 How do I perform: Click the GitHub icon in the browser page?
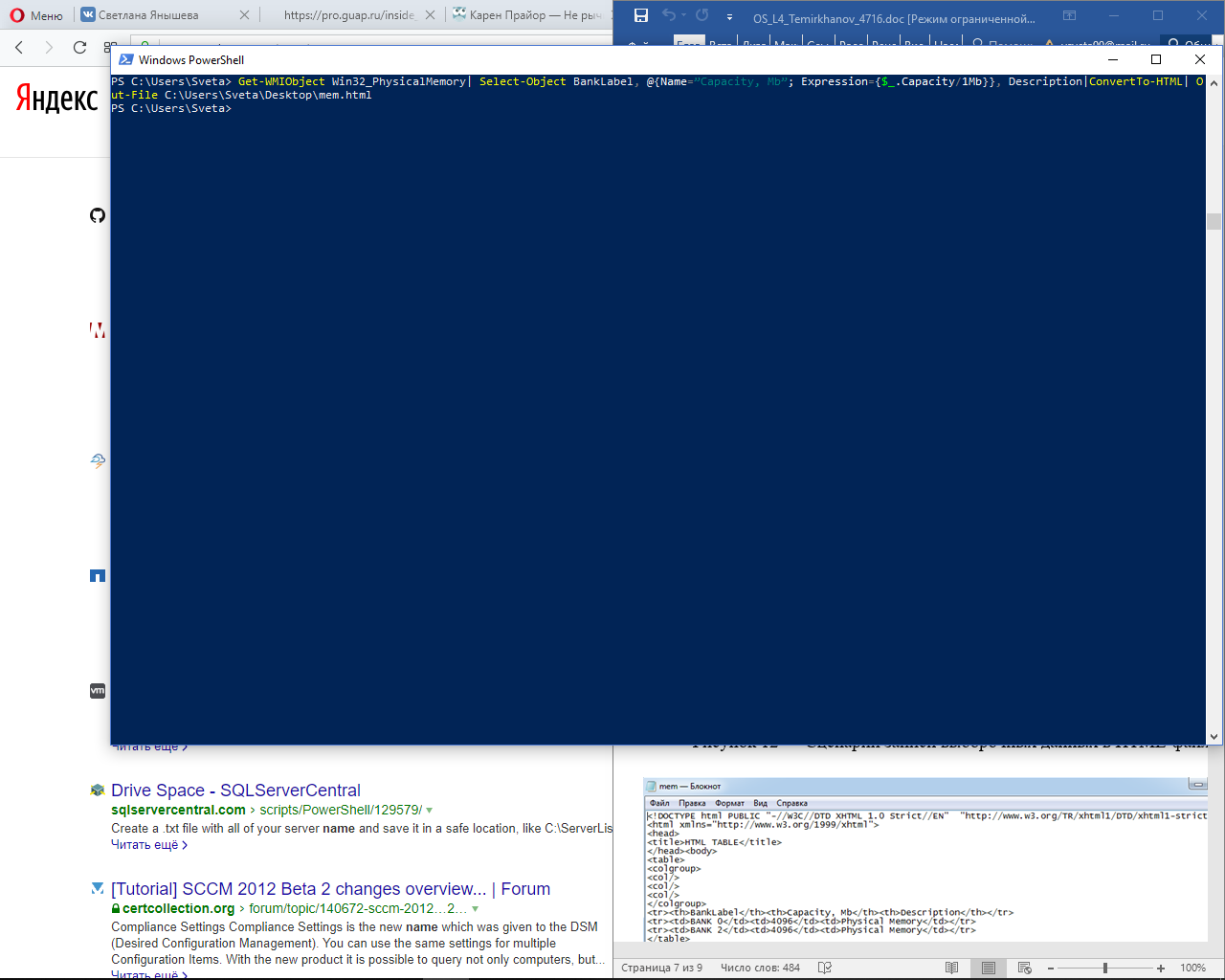point(98,215)
